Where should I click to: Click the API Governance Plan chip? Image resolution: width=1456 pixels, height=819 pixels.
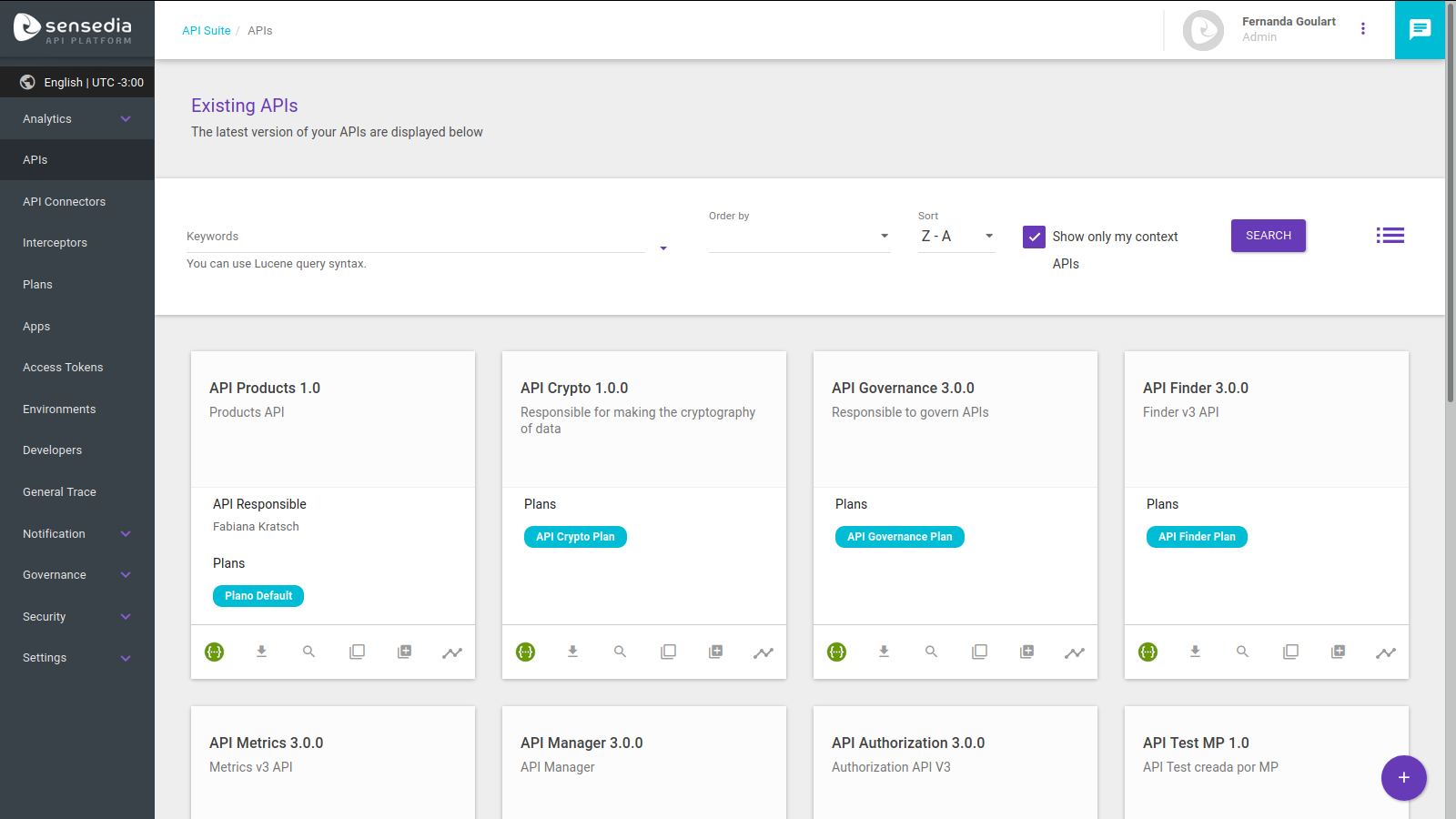(899, 536)
